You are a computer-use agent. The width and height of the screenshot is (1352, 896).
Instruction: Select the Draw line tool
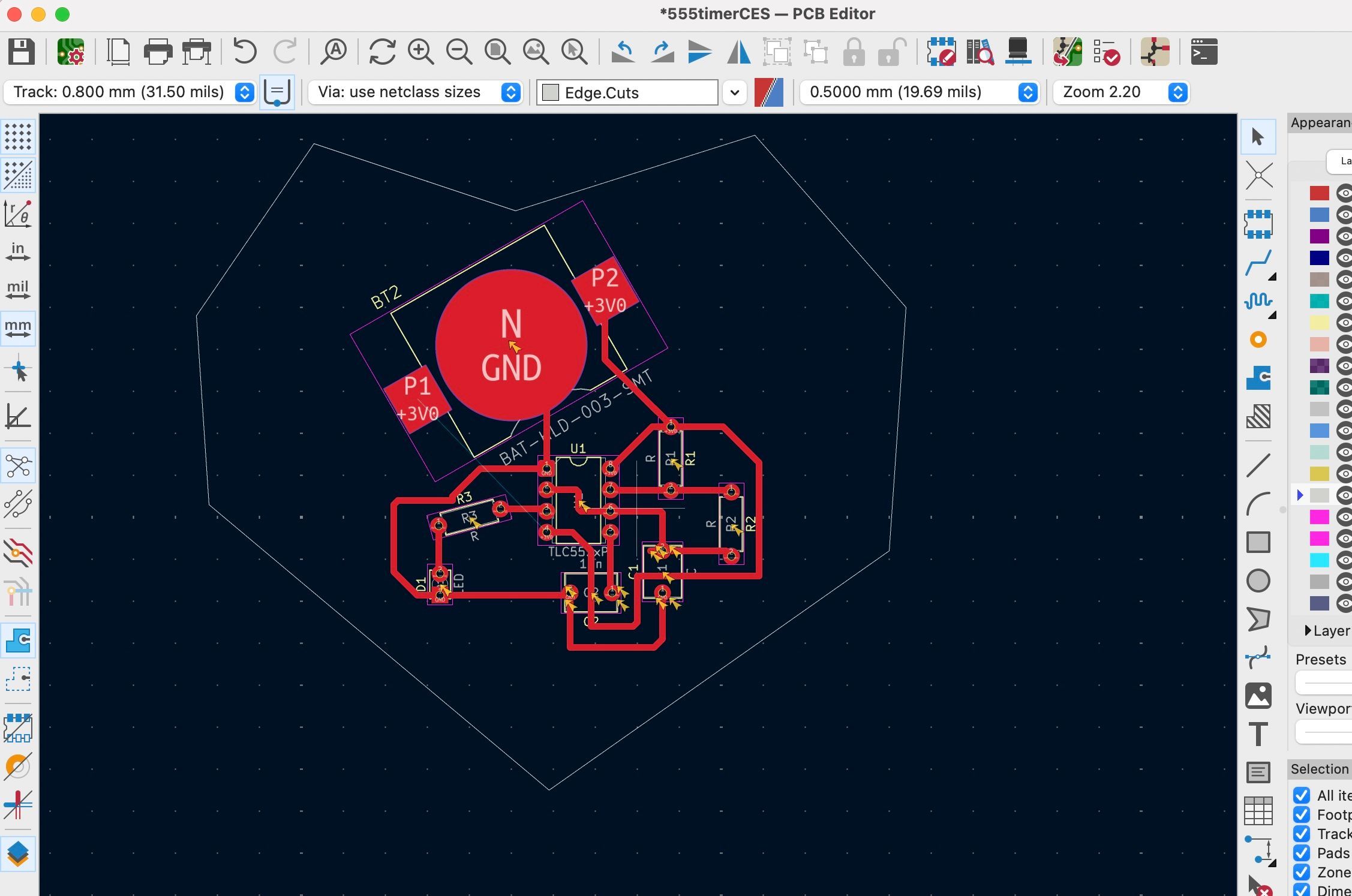pyautogui.click(x=1258, y=465)
